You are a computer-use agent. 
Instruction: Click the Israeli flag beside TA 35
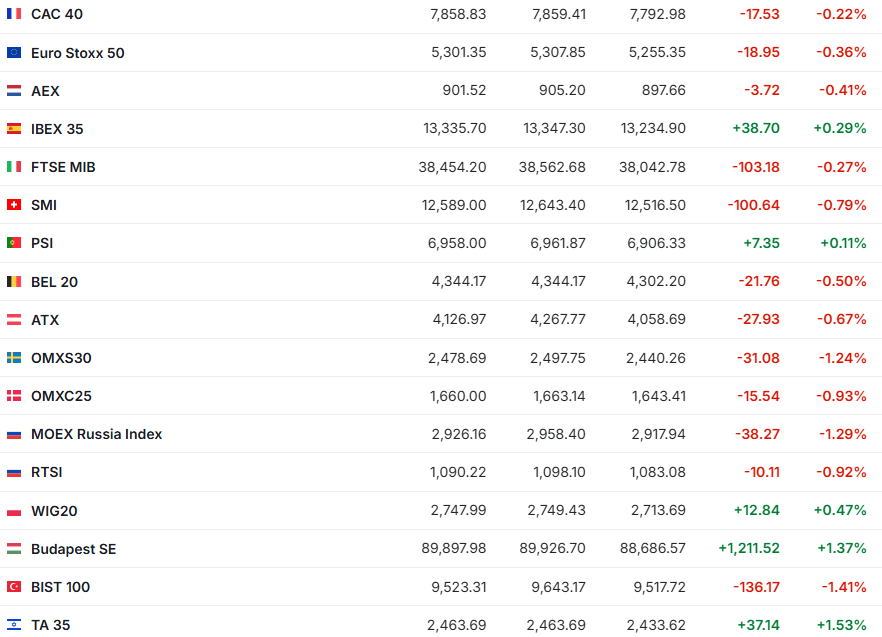pyautogui.click(x=14, y=625)
